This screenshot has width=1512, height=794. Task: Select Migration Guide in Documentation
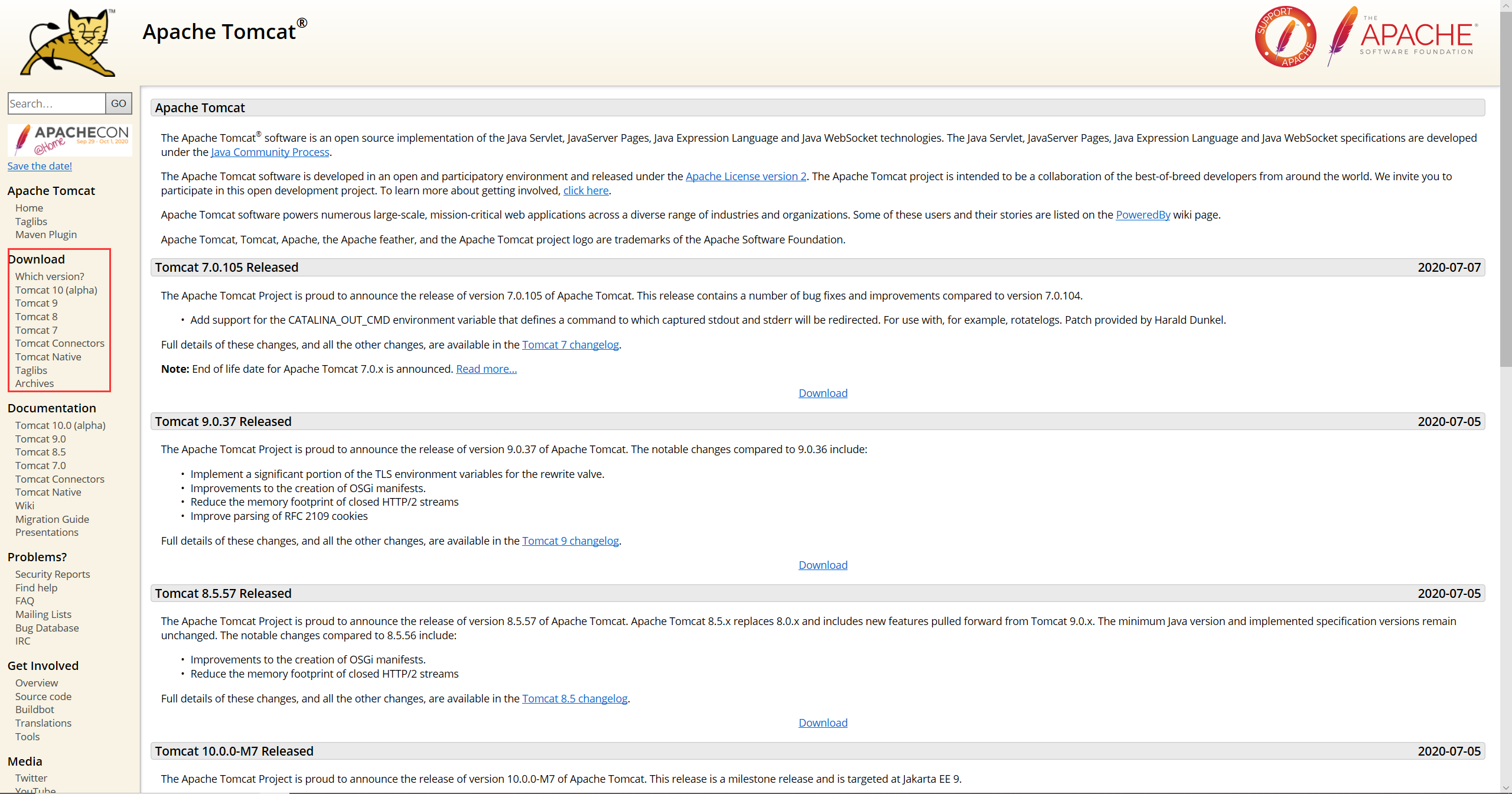[x=52, y=519]
